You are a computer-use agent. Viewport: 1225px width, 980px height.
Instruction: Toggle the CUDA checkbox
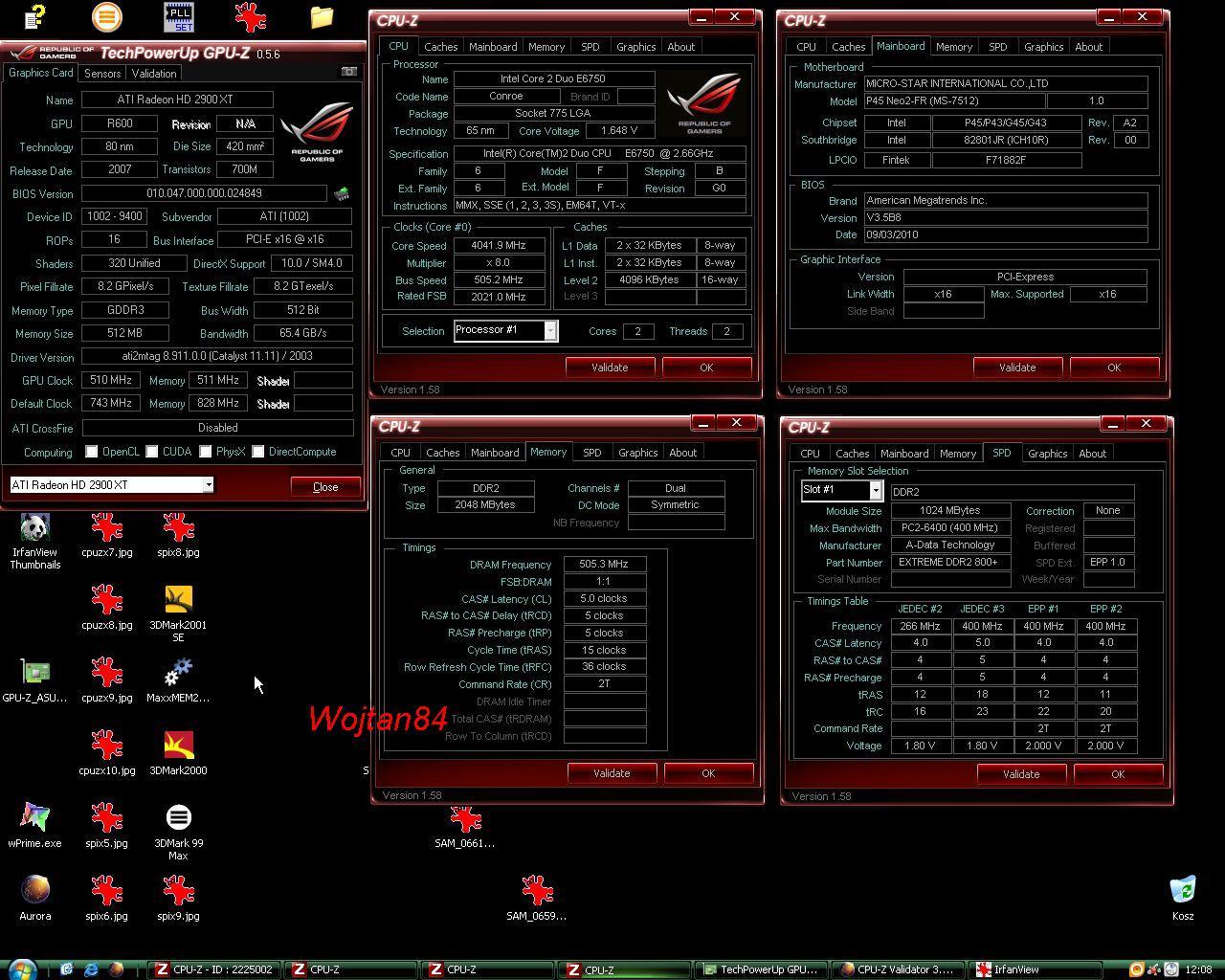pos(152,452)
